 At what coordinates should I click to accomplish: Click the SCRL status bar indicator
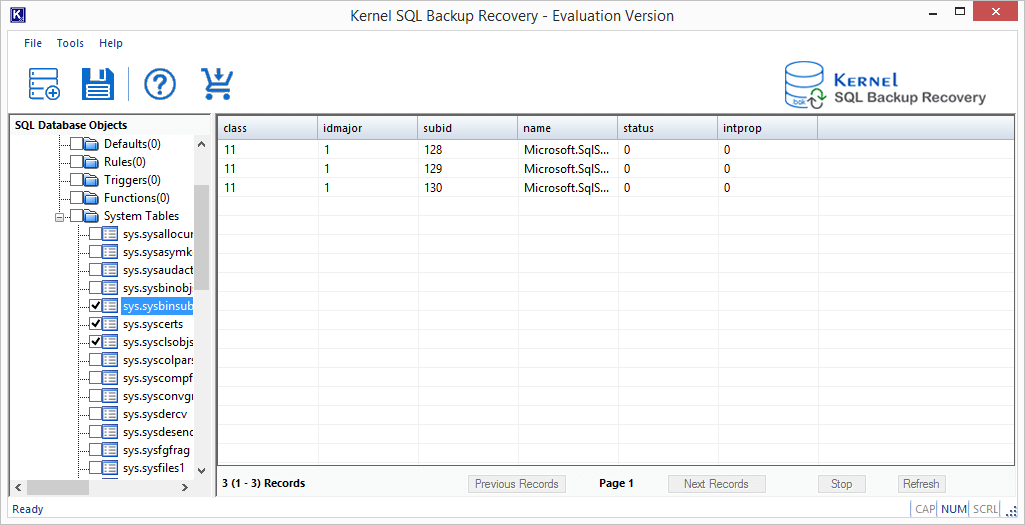pyautogui.click(x=985, y=509)
